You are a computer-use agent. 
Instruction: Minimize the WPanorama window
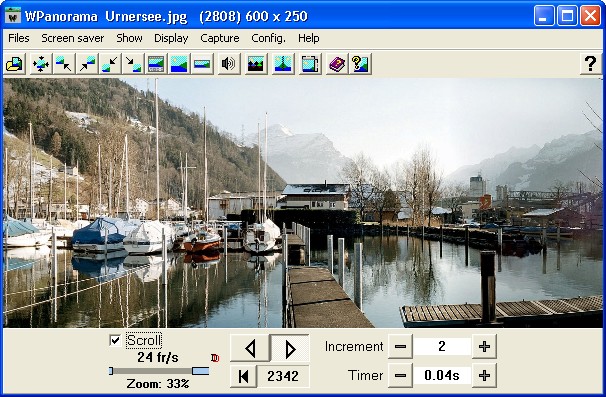[544, 16]
